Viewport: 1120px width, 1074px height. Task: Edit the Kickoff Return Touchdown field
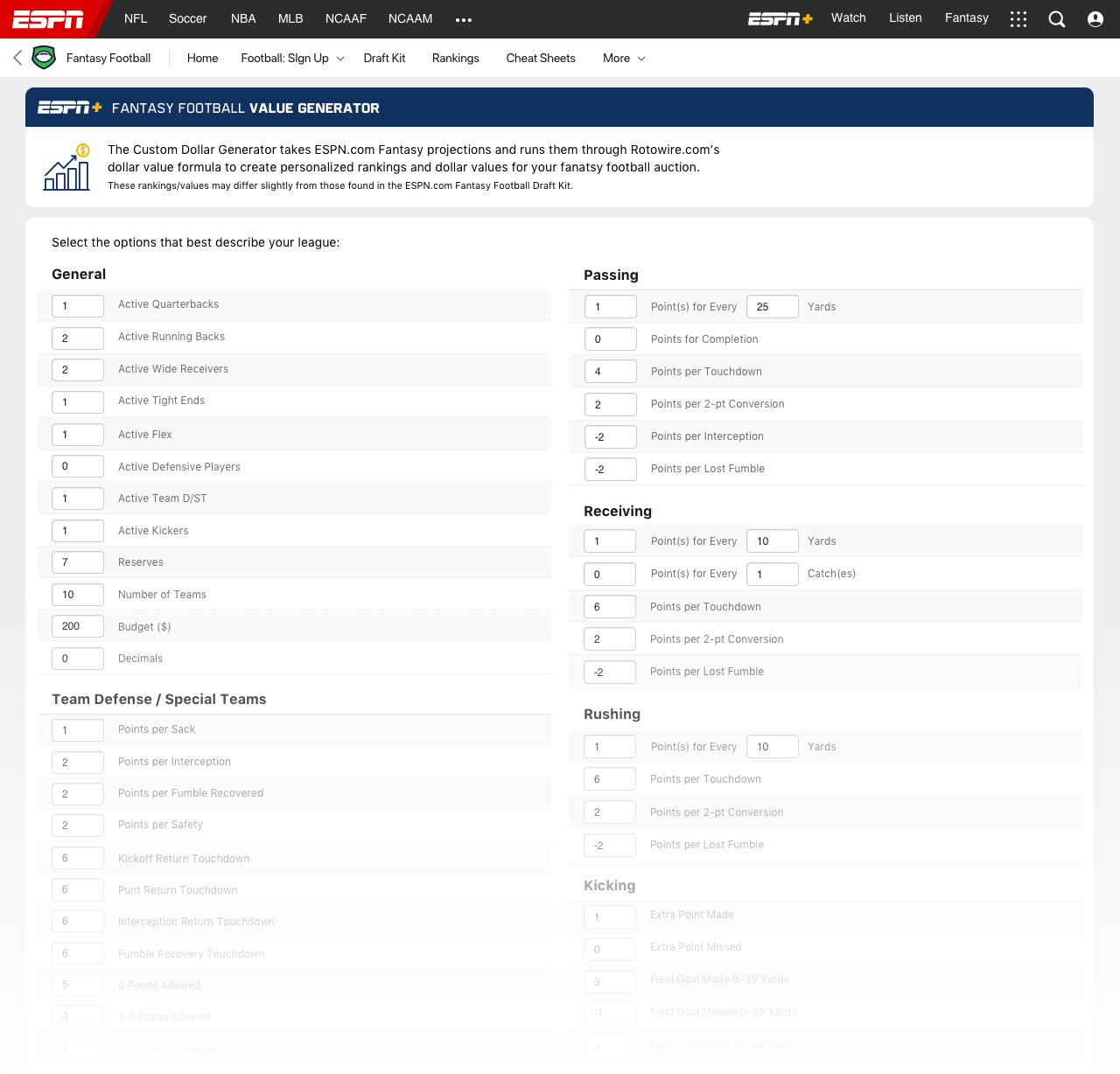(x=78, y=858)
